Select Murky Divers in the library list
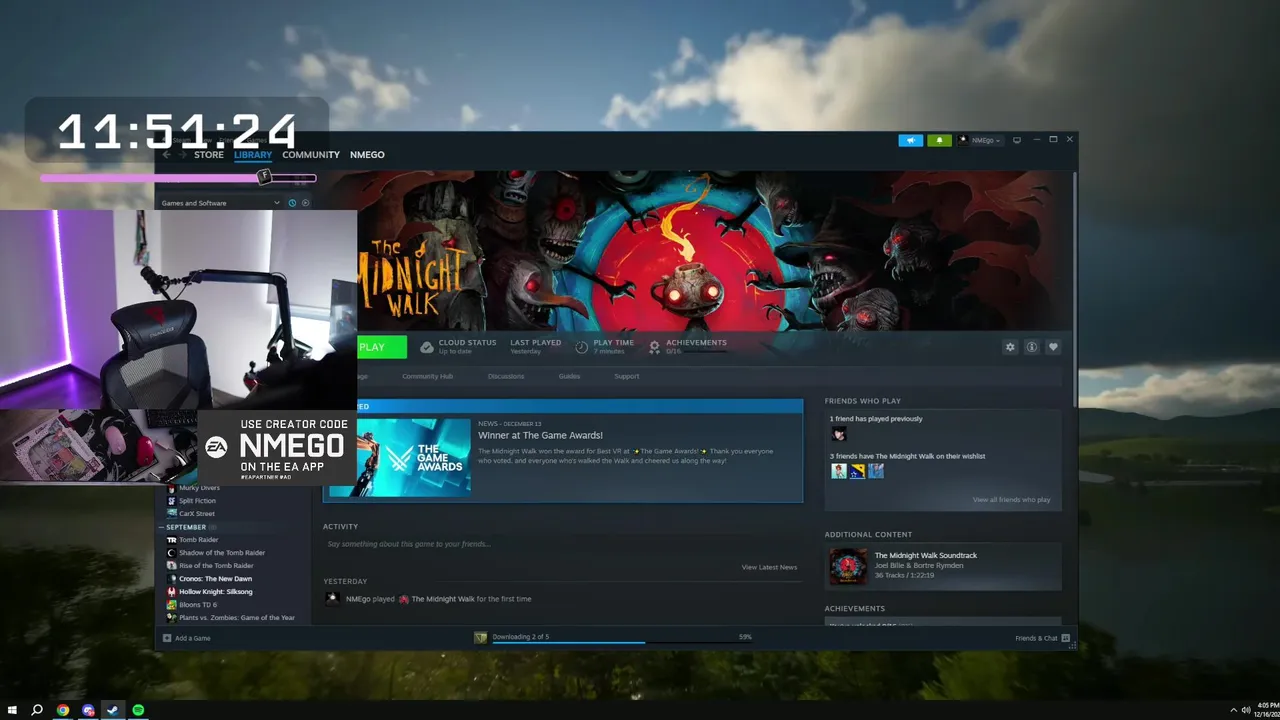 point(199,488)
